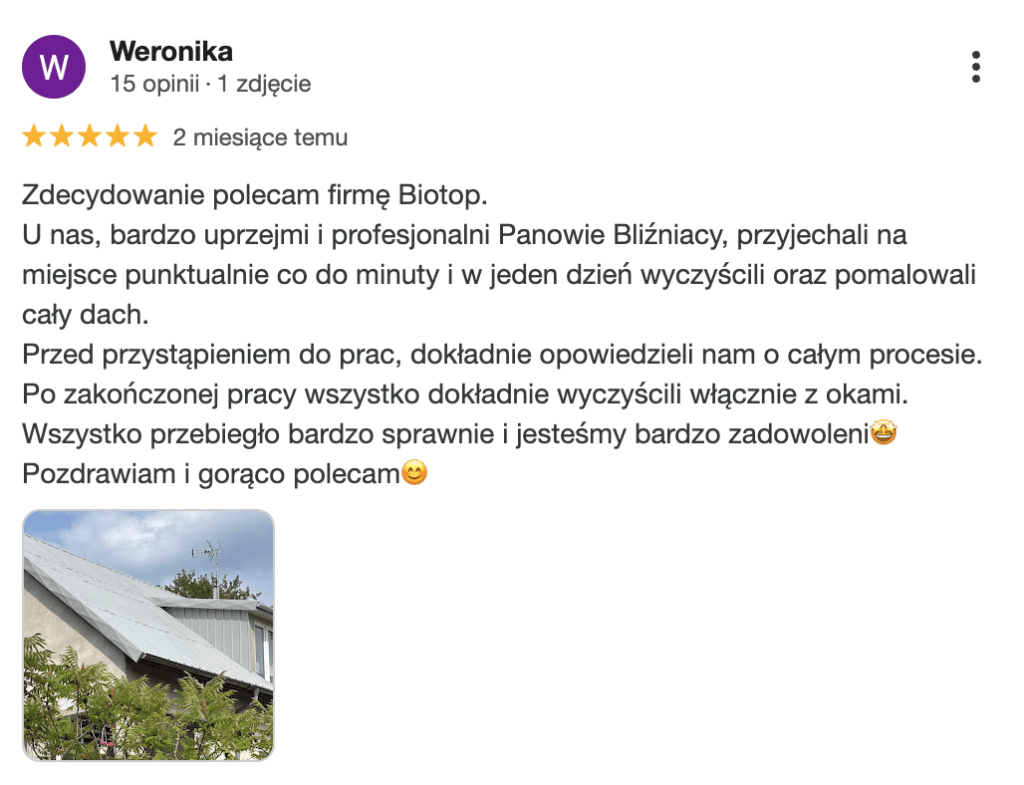Image resolution: width=1024 pixels, height=785 pixels.
Task: Click the purple W avatar
Action: (x=54, y=67)
